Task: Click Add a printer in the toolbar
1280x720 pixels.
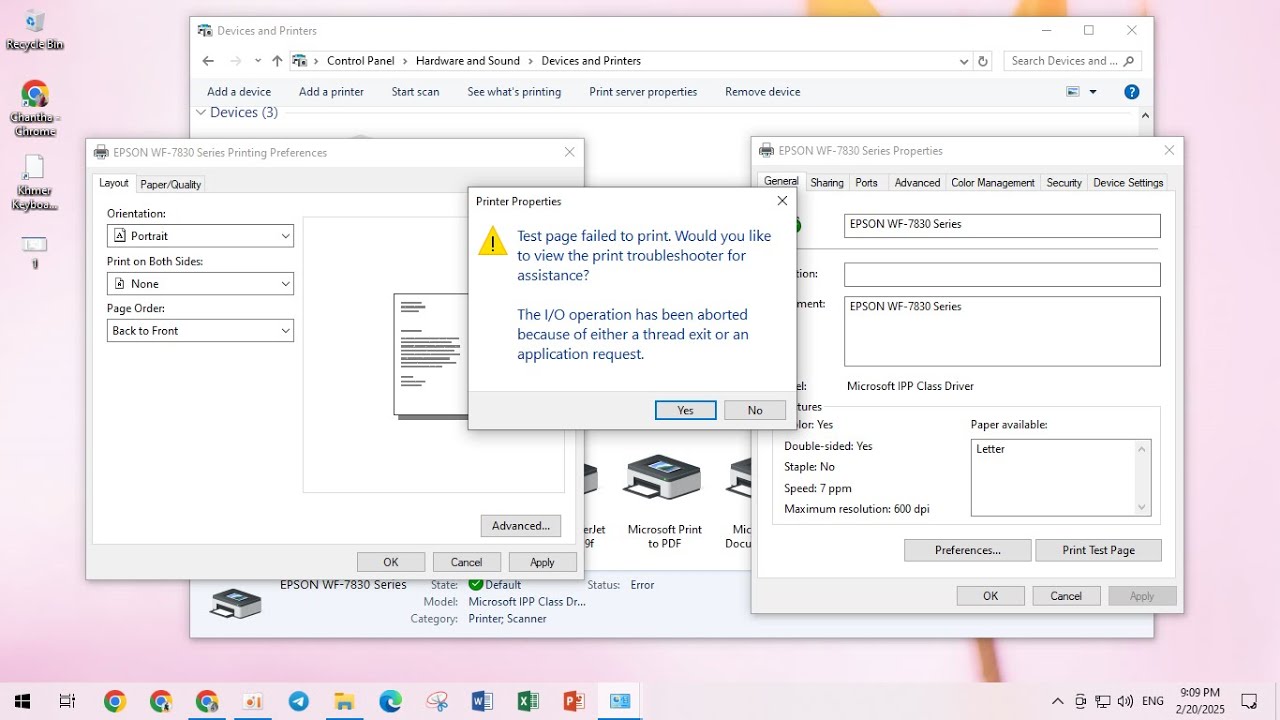Action: 331,92
